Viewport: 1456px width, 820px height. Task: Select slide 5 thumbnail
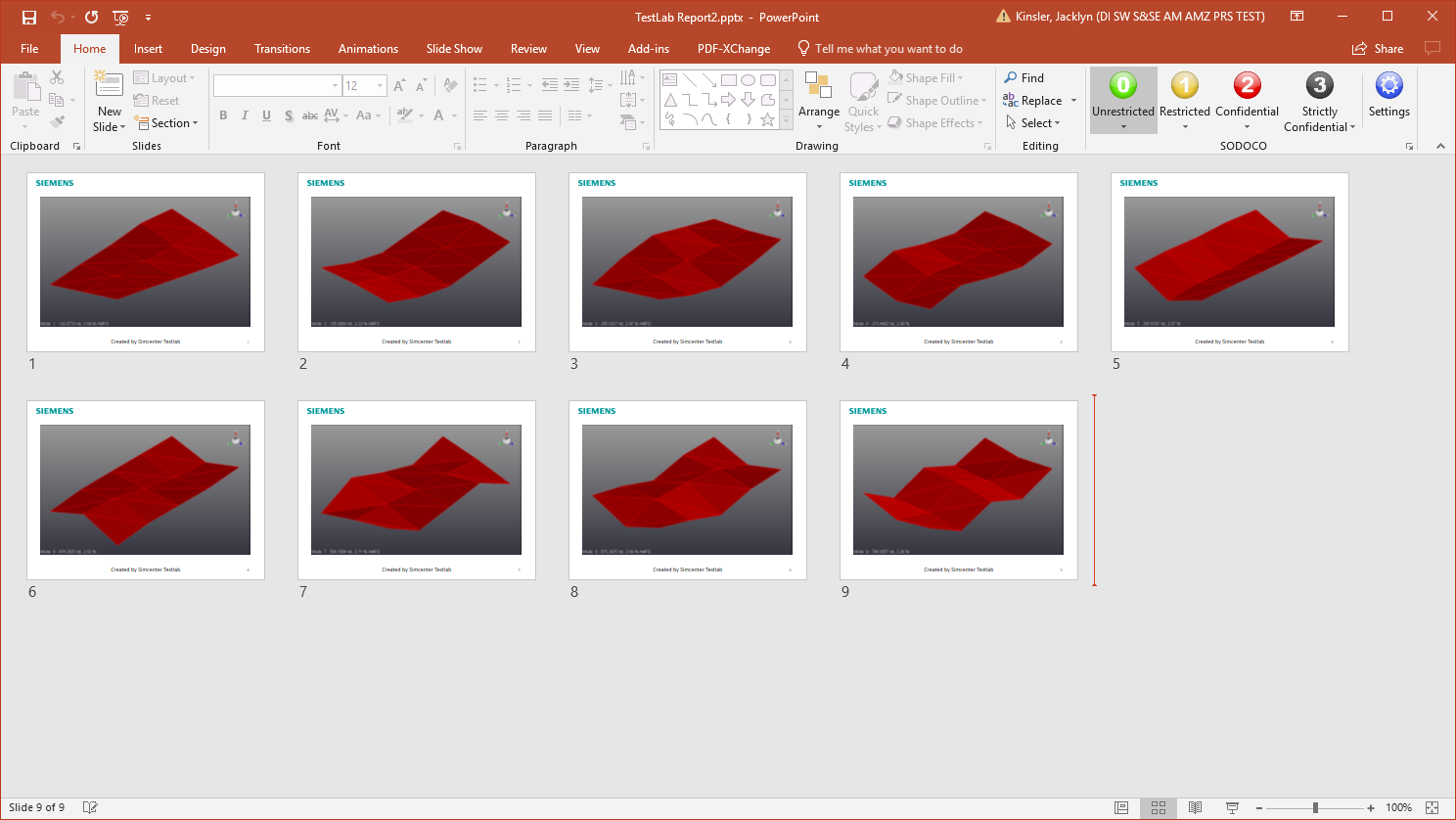1229,261
